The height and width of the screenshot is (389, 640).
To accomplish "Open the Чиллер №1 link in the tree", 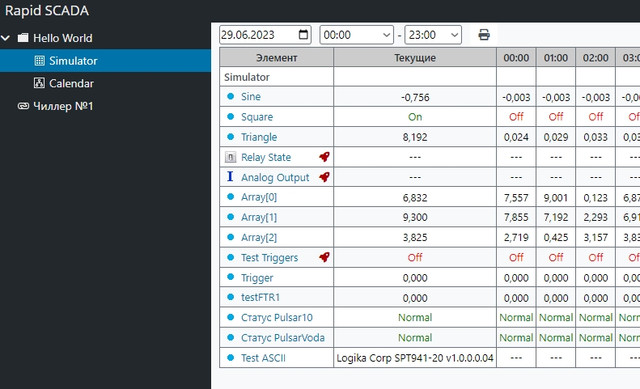I will pos(63,106).
